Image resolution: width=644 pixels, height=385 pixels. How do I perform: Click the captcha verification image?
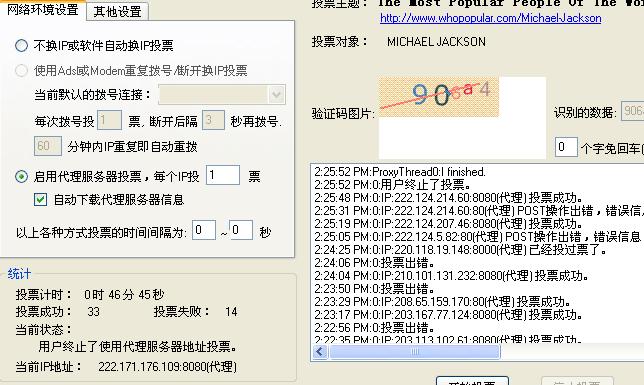click(x=438, y=97)
